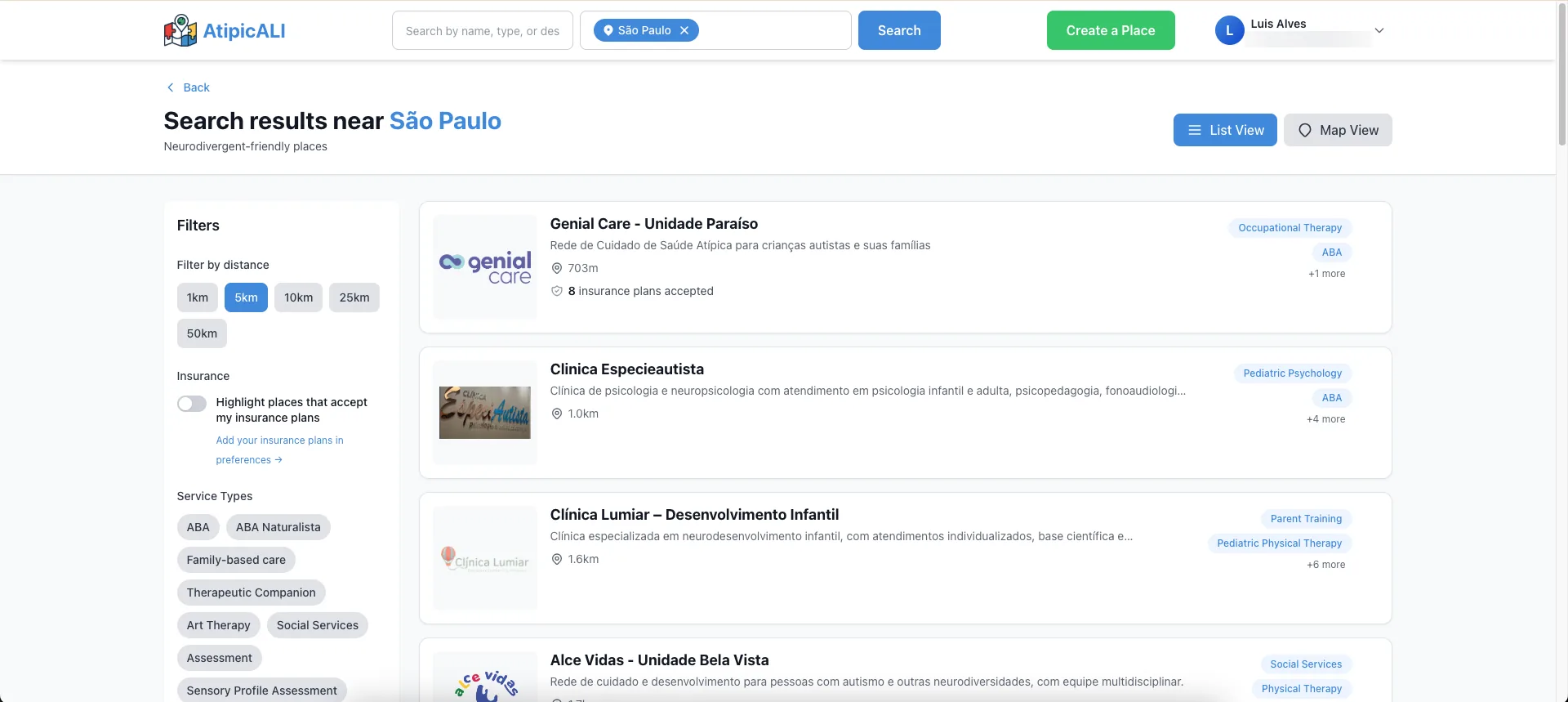Click the AtipicALI map logo icon
Image resolution: width=1568 pixels, height=702 pixels.
pyautogui.click(x=180, y=30)
